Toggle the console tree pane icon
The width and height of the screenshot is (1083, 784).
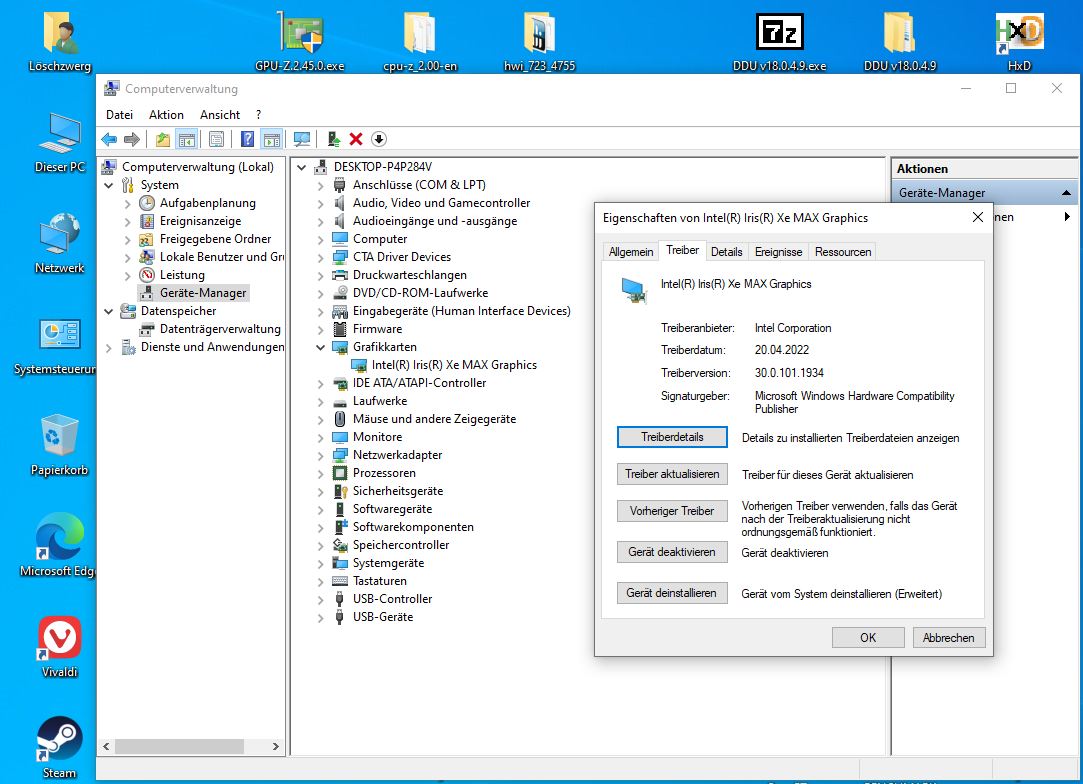point(186,140)
